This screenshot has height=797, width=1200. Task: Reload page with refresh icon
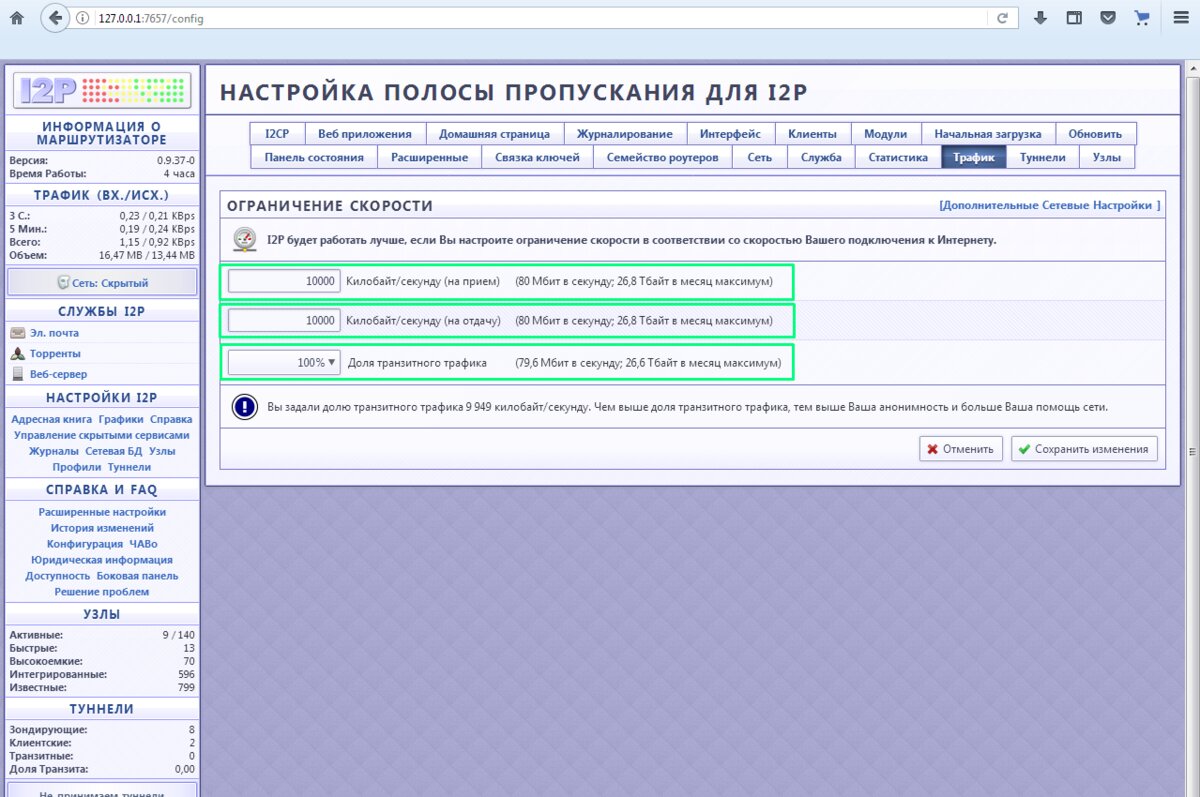(x=1001, y=18)
